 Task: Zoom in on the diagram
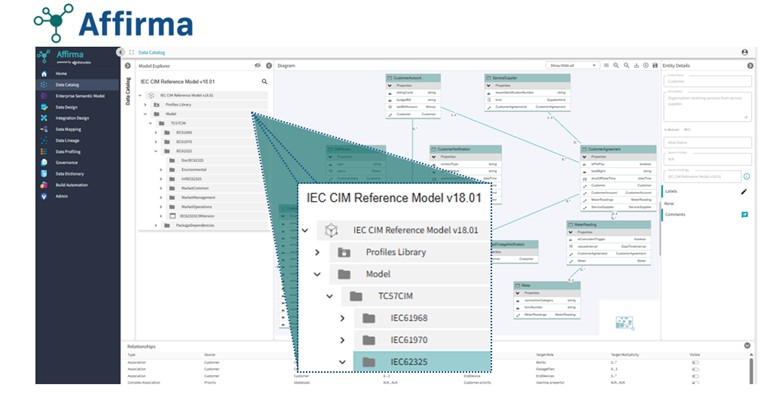tap(616, 66)
